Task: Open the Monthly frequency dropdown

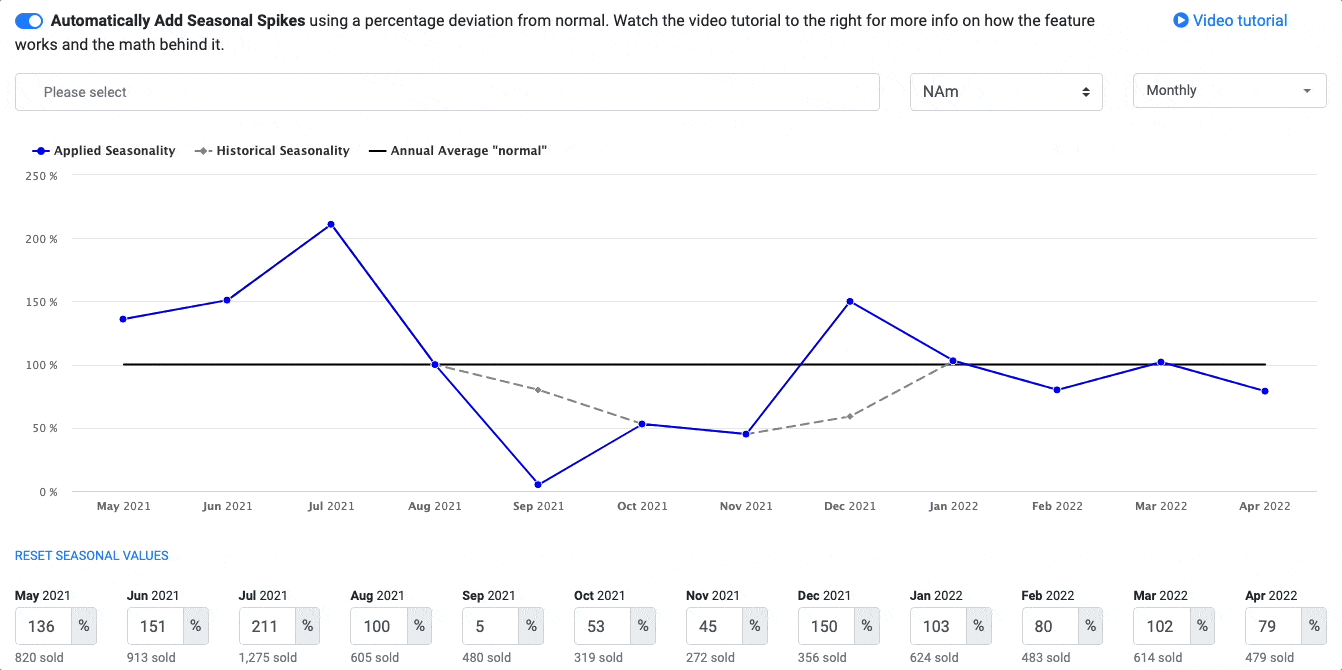Action: coord(1229,90)
